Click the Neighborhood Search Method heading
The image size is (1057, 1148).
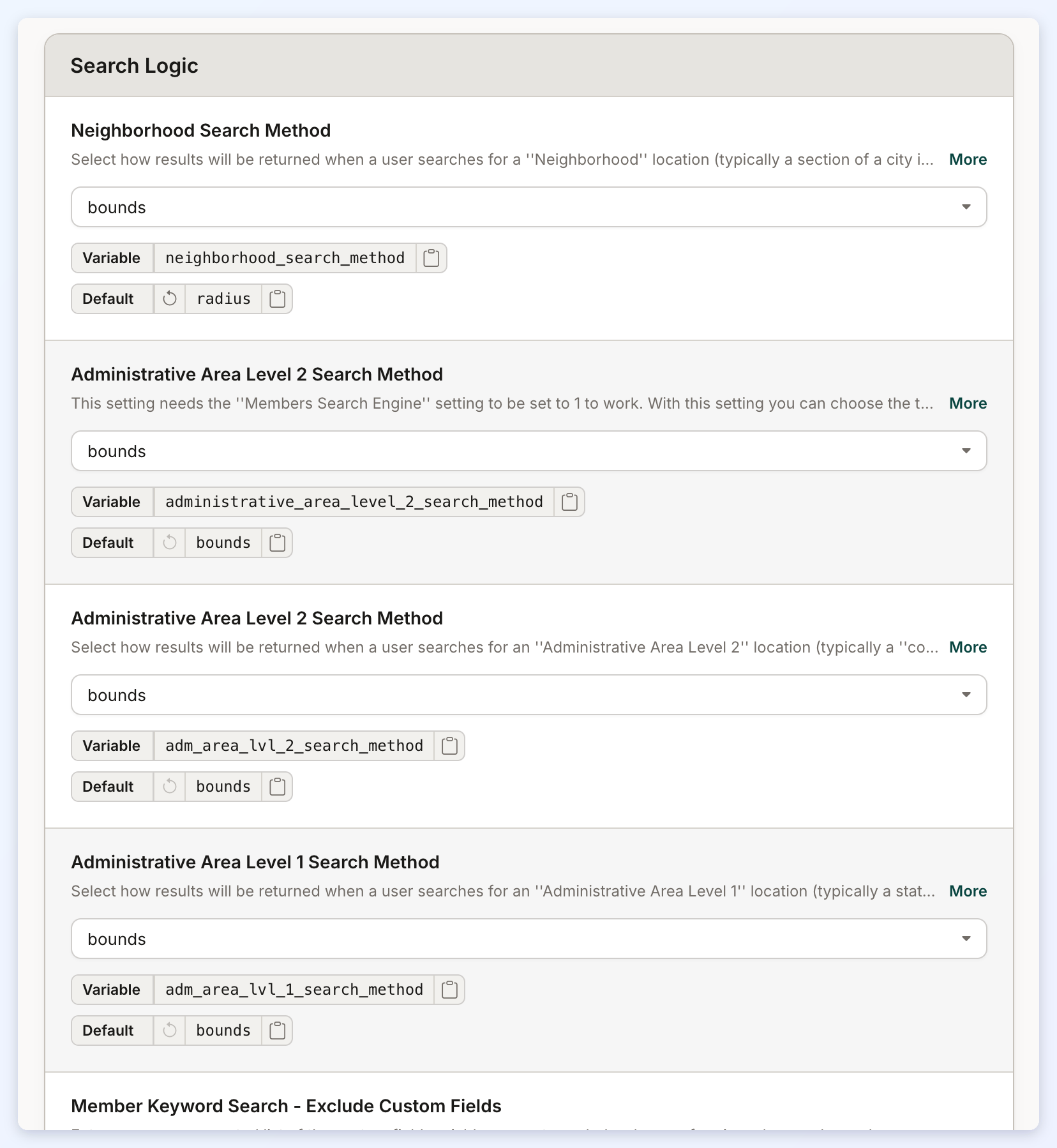(x=201, y=130)
